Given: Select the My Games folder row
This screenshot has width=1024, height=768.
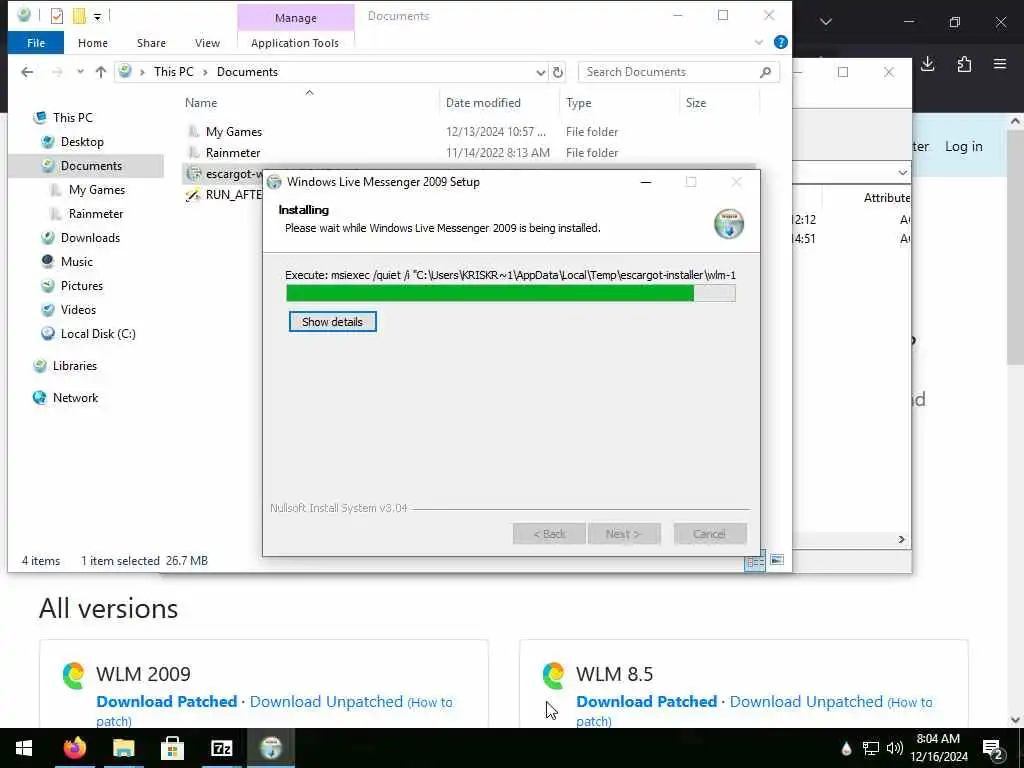Looking at the screenshot, I should (469, 132).
